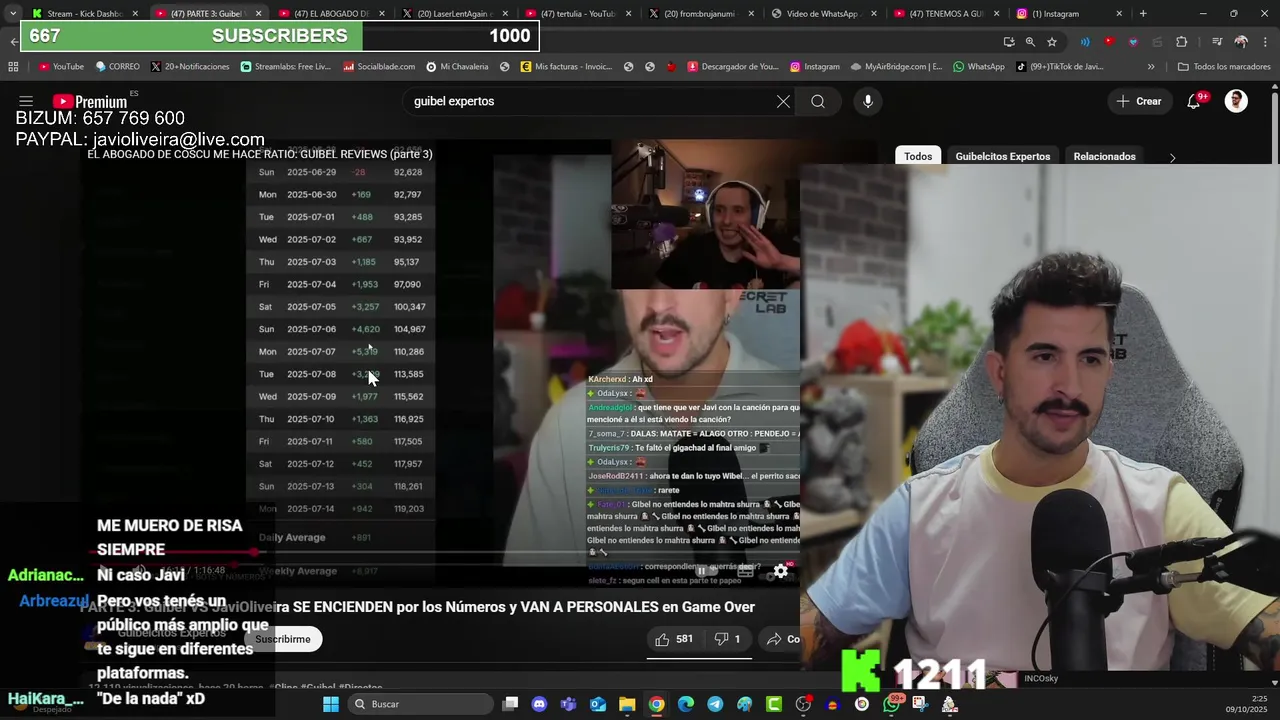Open the YouTube bookmark
The height and width of the screenshot is (720, 1280).
pos(61,67)
